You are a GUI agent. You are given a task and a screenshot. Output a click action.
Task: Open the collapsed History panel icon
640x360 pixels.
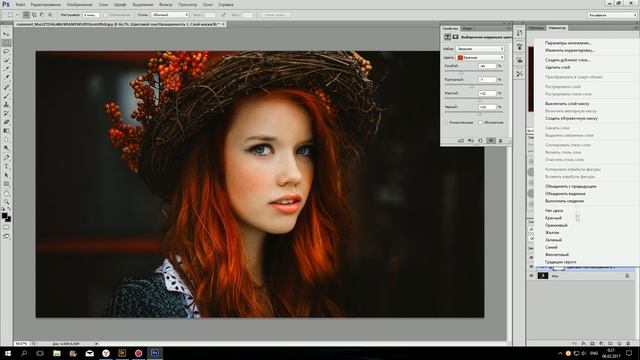pos(519,33)
